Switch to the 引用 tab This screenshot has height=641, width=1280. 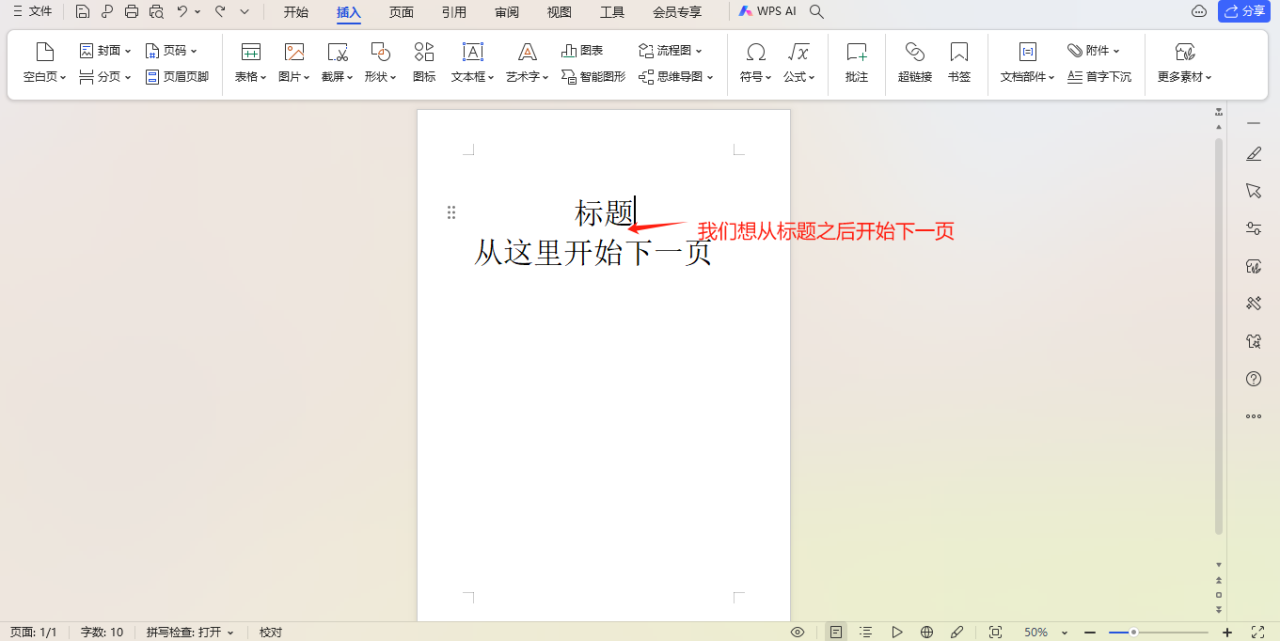tap(454, 12)
